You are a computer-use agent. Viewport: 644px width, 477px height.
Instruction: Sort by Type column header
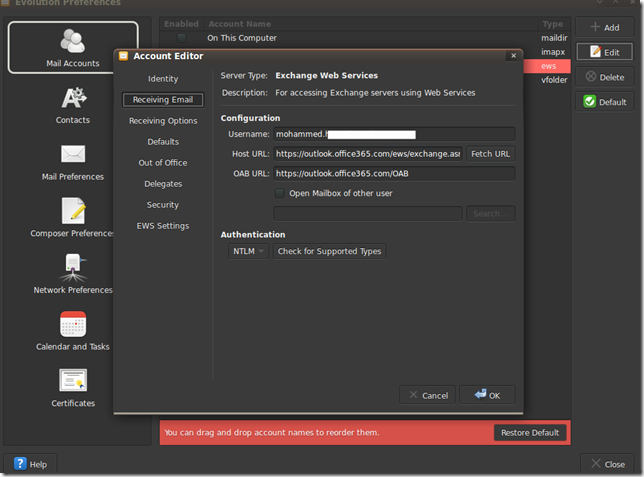(553, 24)
